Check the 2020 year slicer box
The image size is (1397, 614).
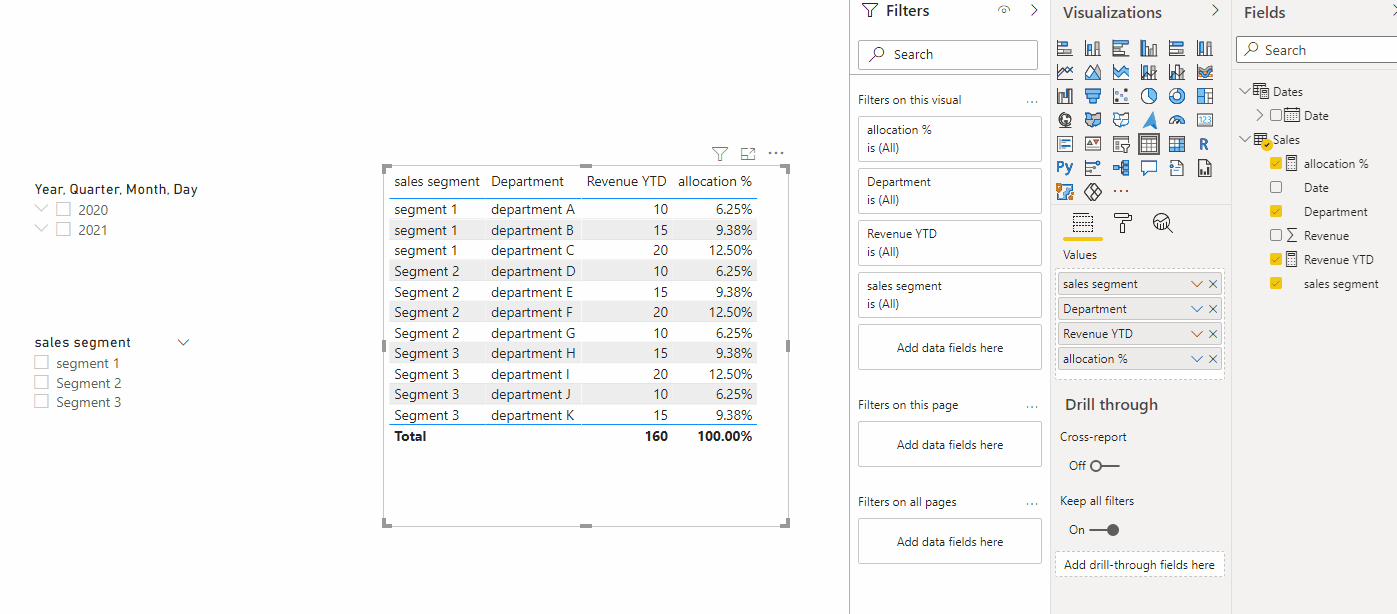click(63, 210)
